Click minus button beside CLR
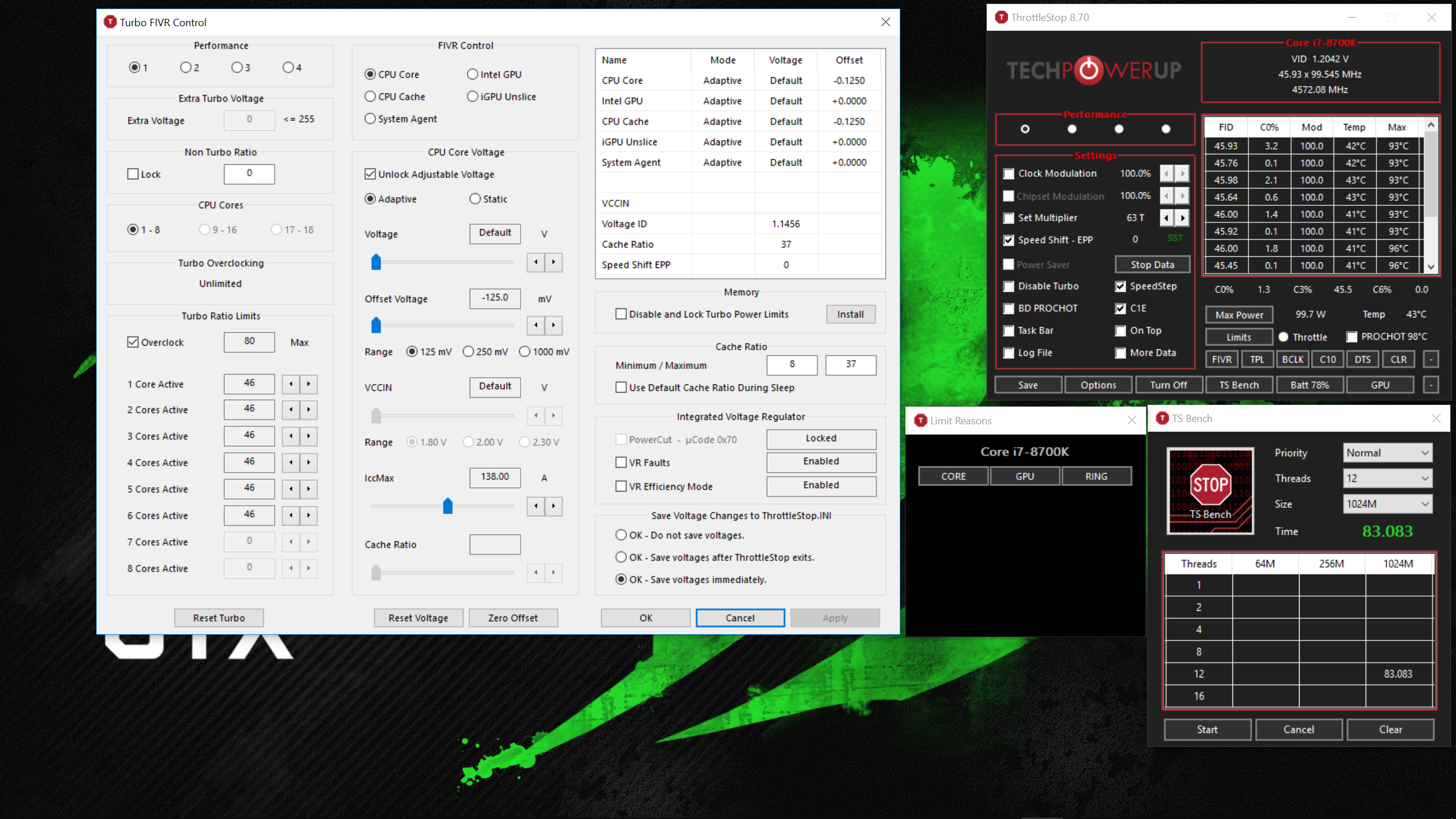1456x819 pixels. coord(1431,359)
